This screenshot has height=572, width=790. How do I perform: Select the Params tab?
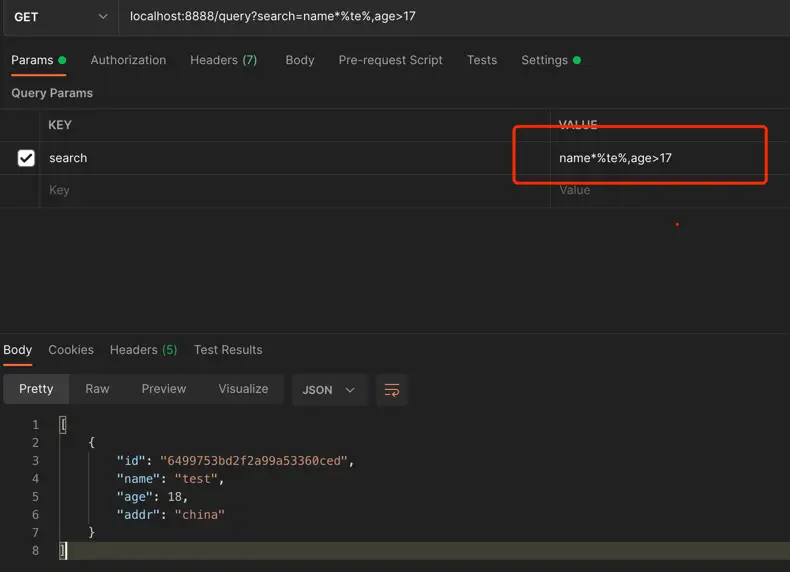click(32, 60)
